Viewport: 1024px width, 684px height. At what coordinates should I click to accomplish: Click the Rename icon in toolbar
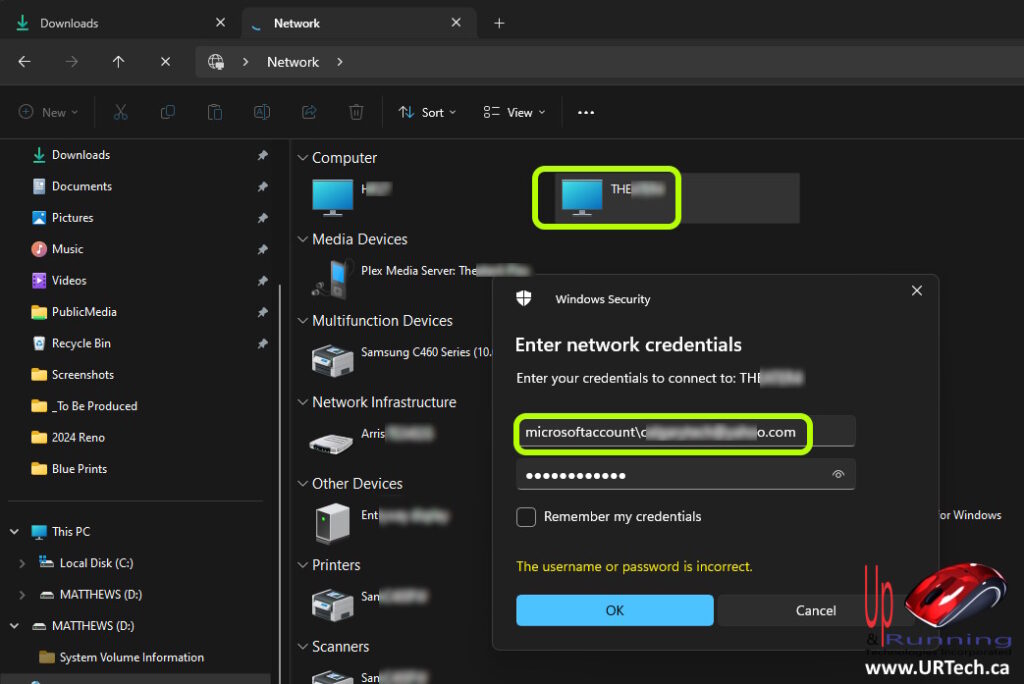262,113
